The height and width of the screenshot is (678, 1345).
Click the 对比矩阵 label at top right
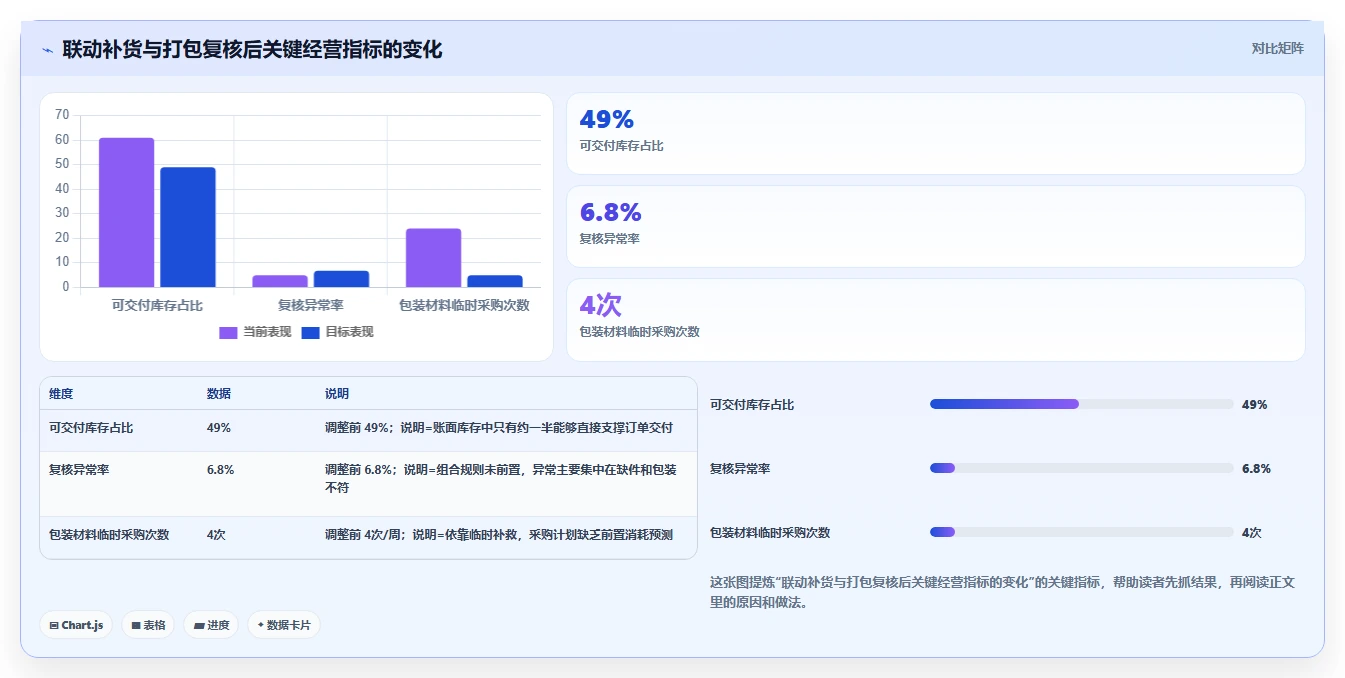tap(1277, 48)
